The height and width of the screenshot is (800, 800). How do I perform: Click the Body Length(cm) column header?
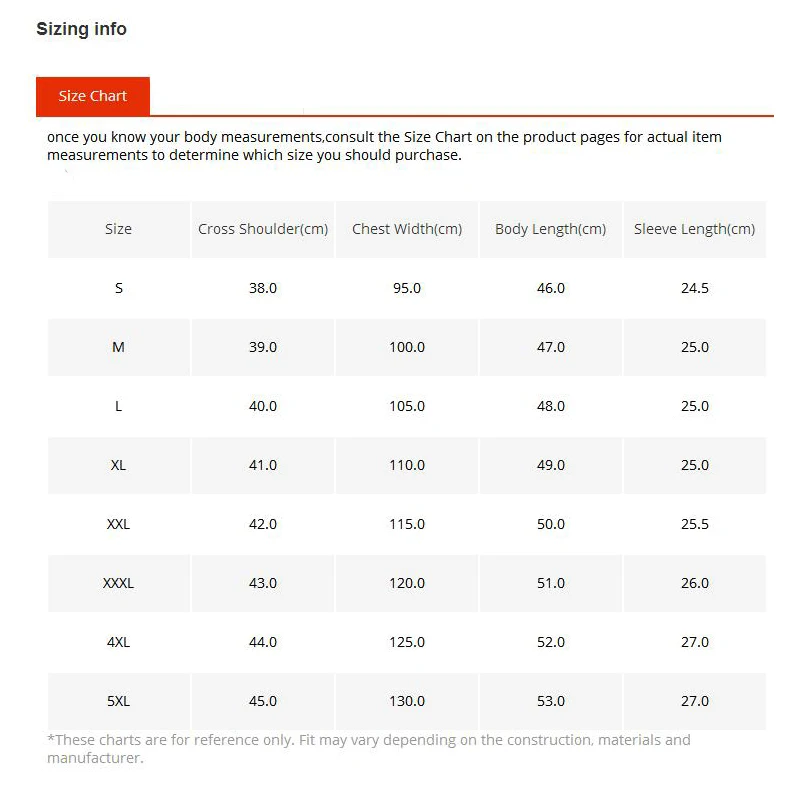point(551,229)
